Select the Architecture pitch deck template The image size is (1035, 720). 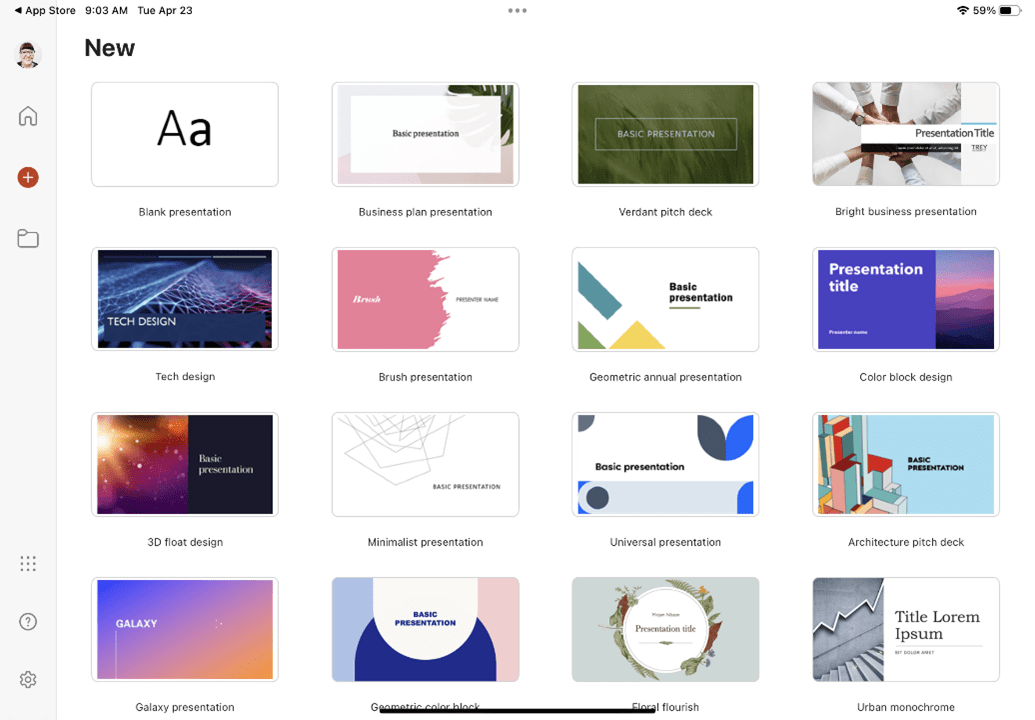tap(905, 464)
